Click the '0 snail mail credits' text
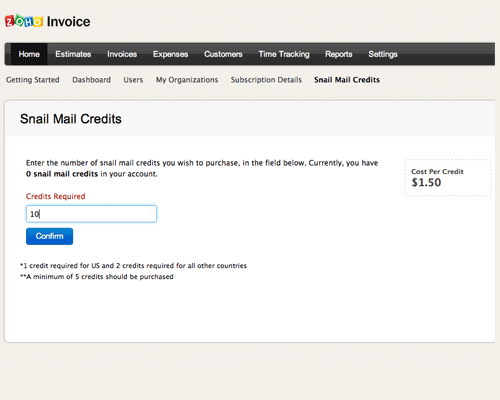 [x=62, y=174]
